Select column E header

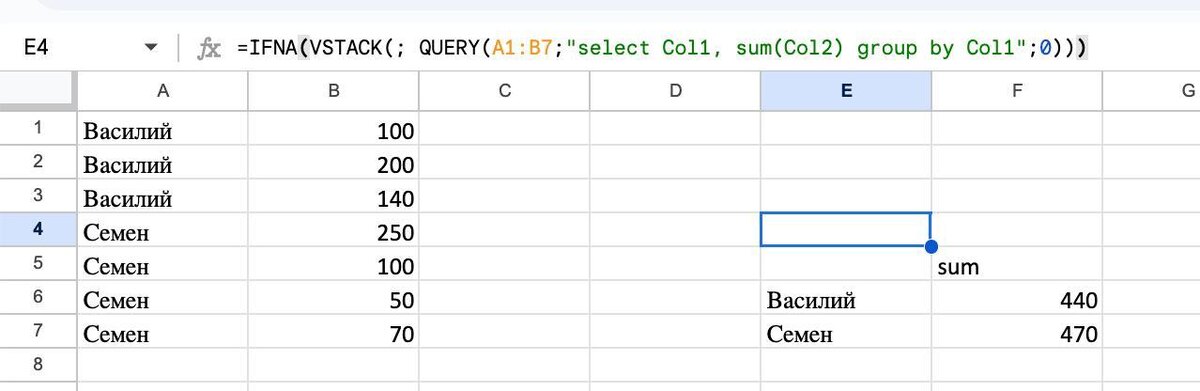pos(846,90)
